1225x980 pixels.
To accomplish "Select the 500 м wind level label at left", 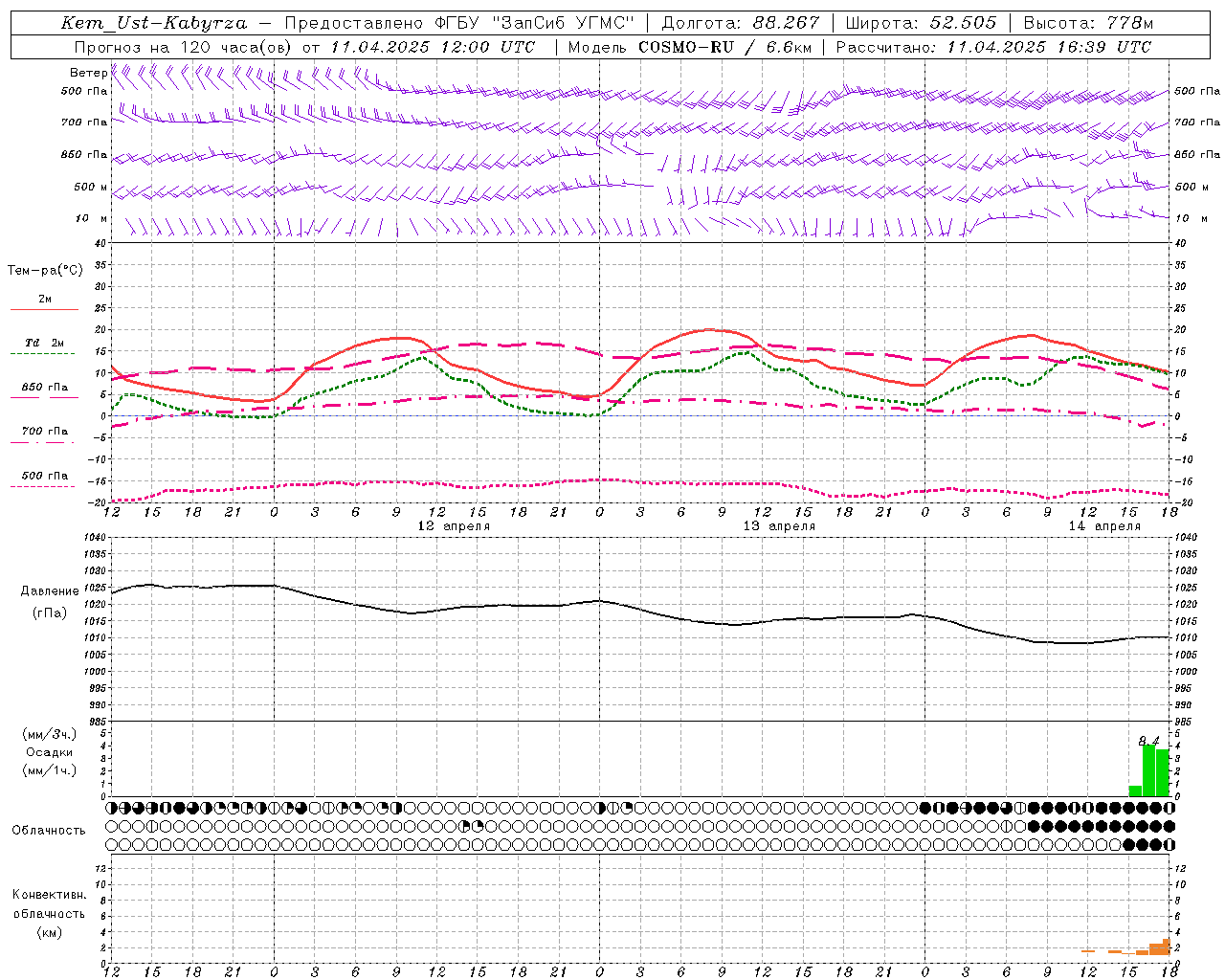I will coord(91,188).
